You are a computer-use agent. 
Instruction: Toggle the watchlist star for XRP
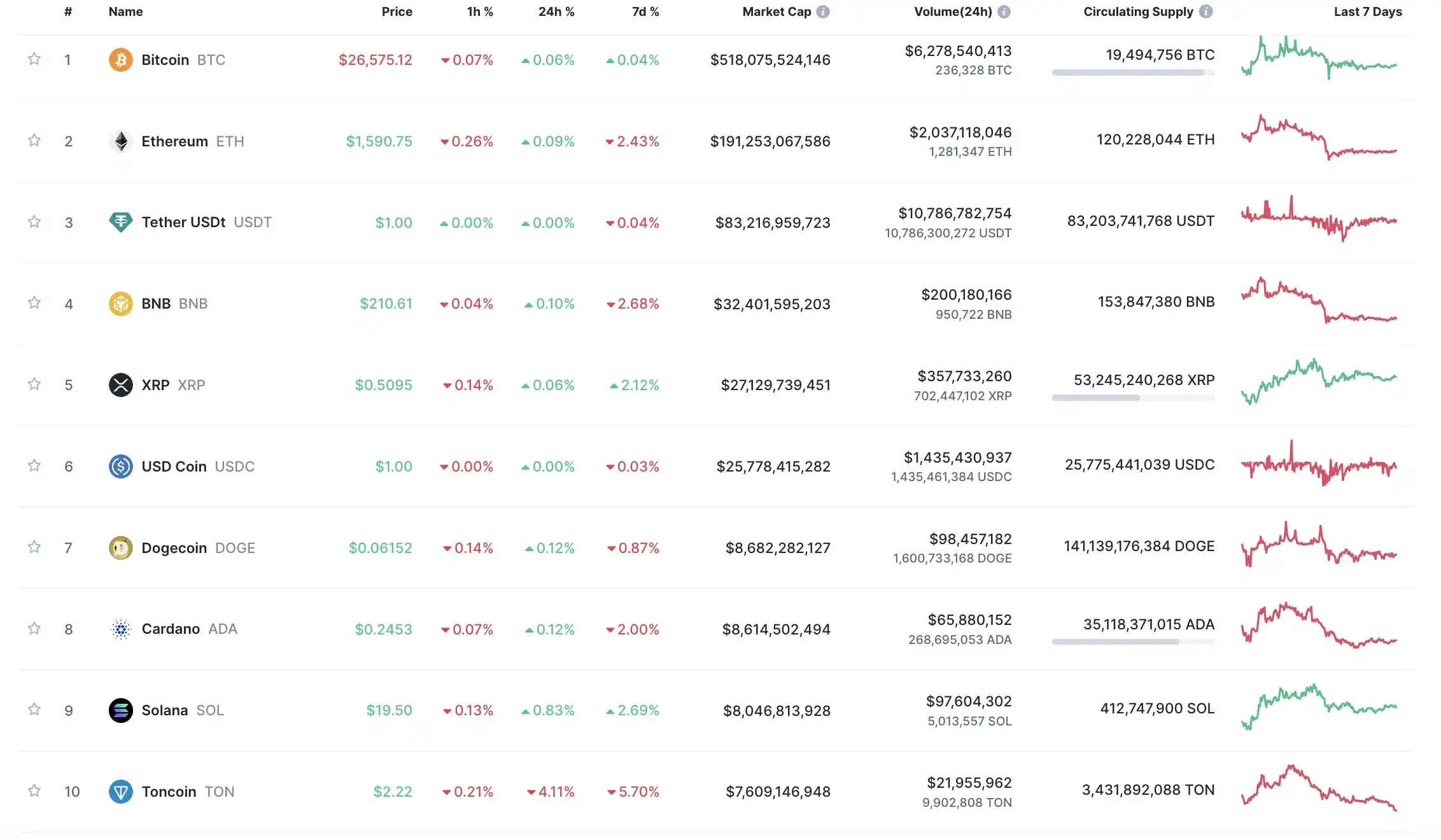pos(34,384)
